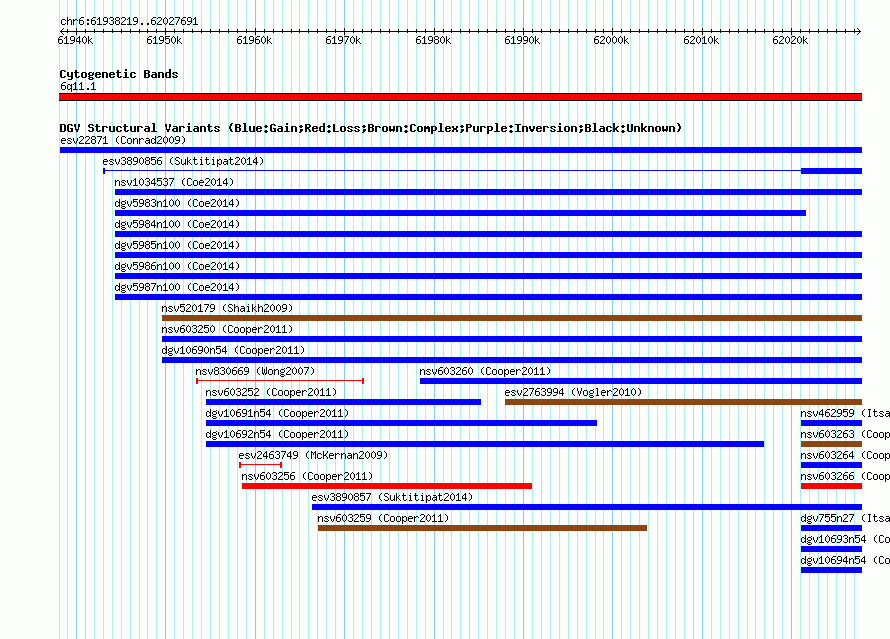Open nsv603259 (Cooper2011) label
This screenshot has height=639, width=890.
[383, 518]
